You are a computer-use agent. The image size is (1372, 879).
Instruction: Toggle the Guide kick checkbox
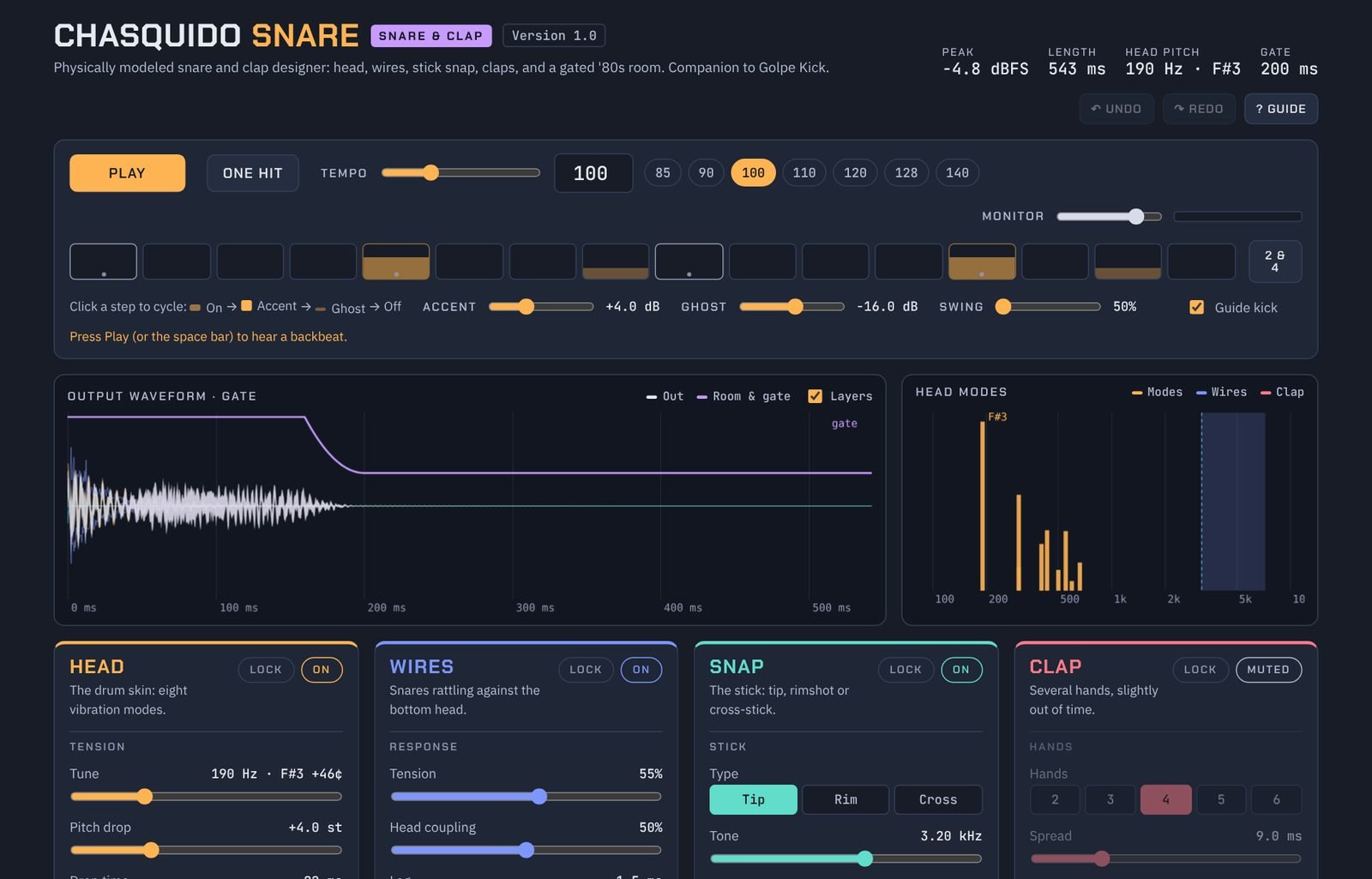[x=1197, y=307]
